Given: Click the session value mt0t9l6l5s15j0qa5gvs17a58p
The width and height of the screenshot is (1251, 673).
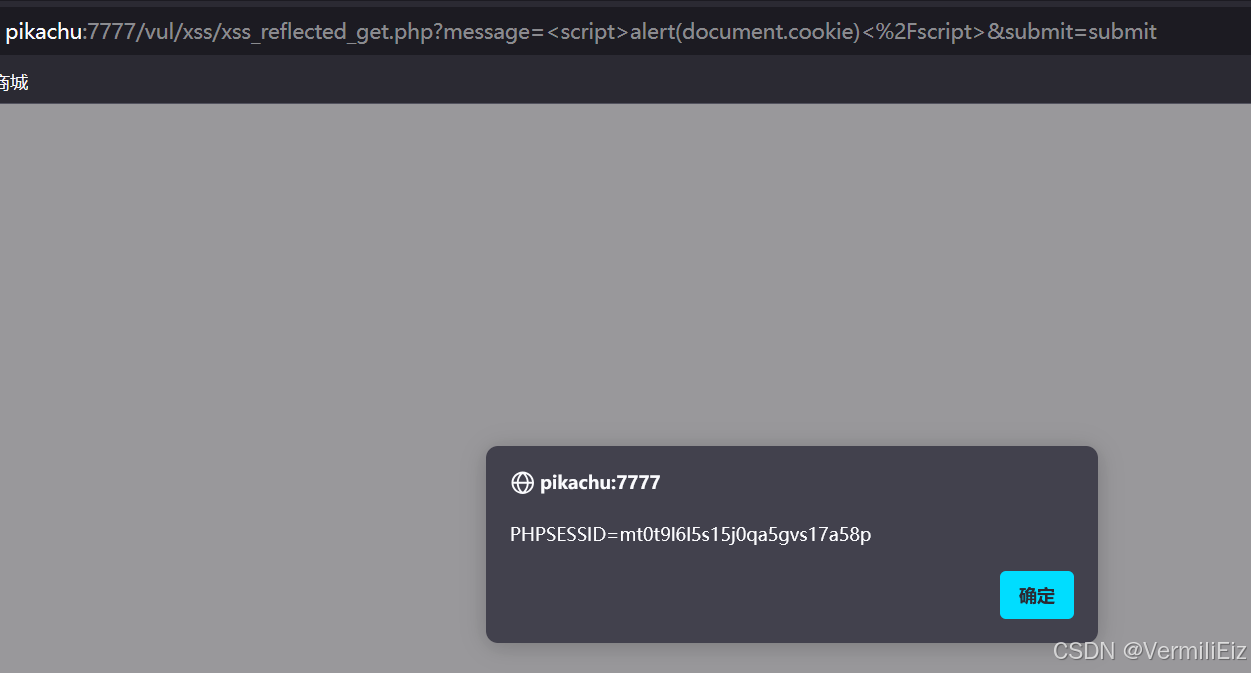Looking at the screenshot, I should coord(746,534).
